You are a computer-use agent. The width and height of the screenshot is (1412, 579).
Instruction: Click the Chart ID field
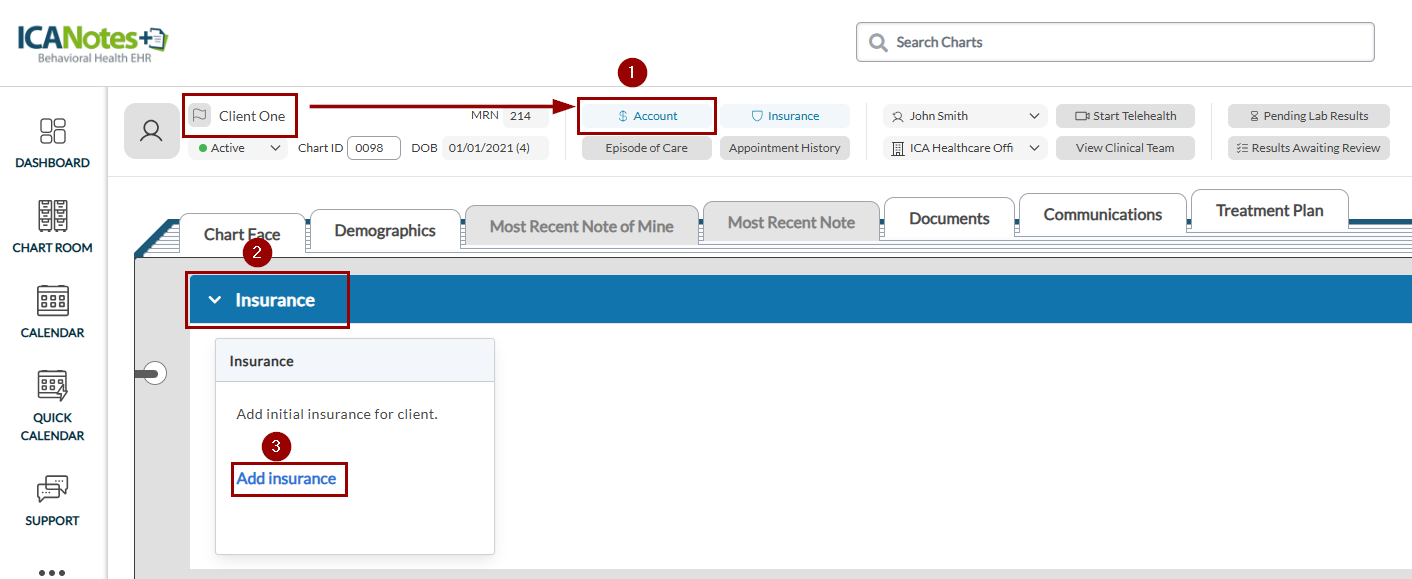pyautogui.click(x=374, y=148)
